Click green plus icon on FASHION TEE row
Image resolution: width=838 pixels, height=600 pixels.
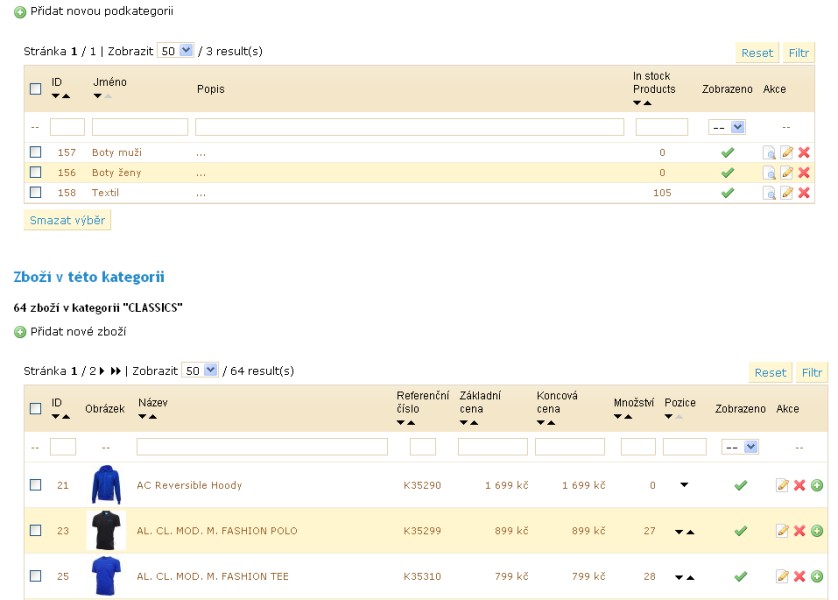[817, 577]
